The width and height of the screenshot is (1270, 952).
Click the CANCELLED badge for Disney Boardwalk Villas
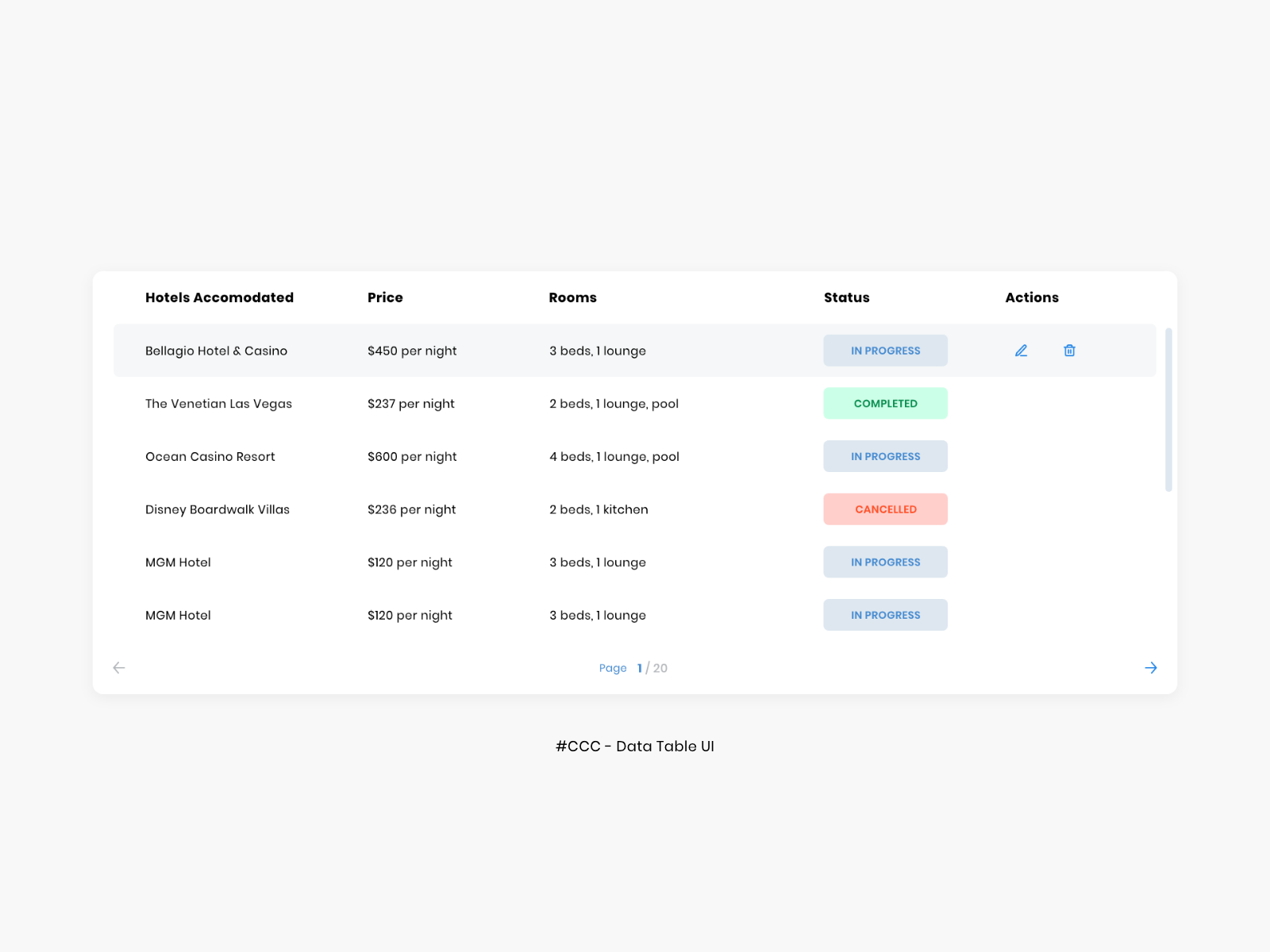click(x=885, y=509)
